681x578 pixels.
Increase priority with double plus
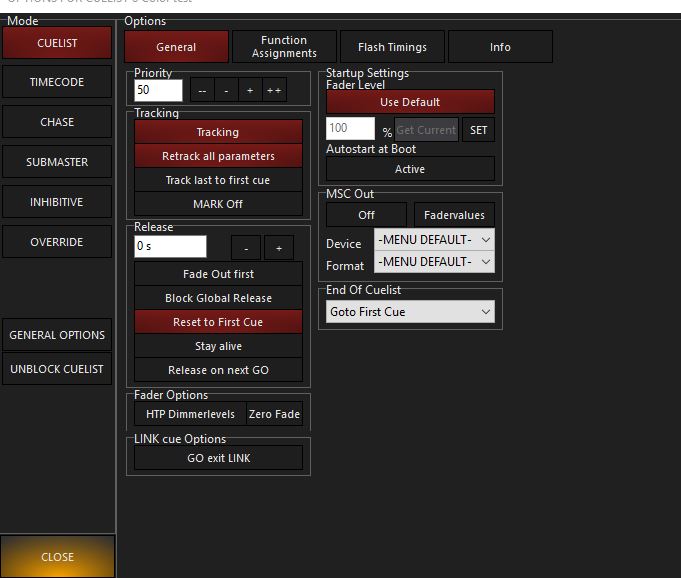pos(274,90)
